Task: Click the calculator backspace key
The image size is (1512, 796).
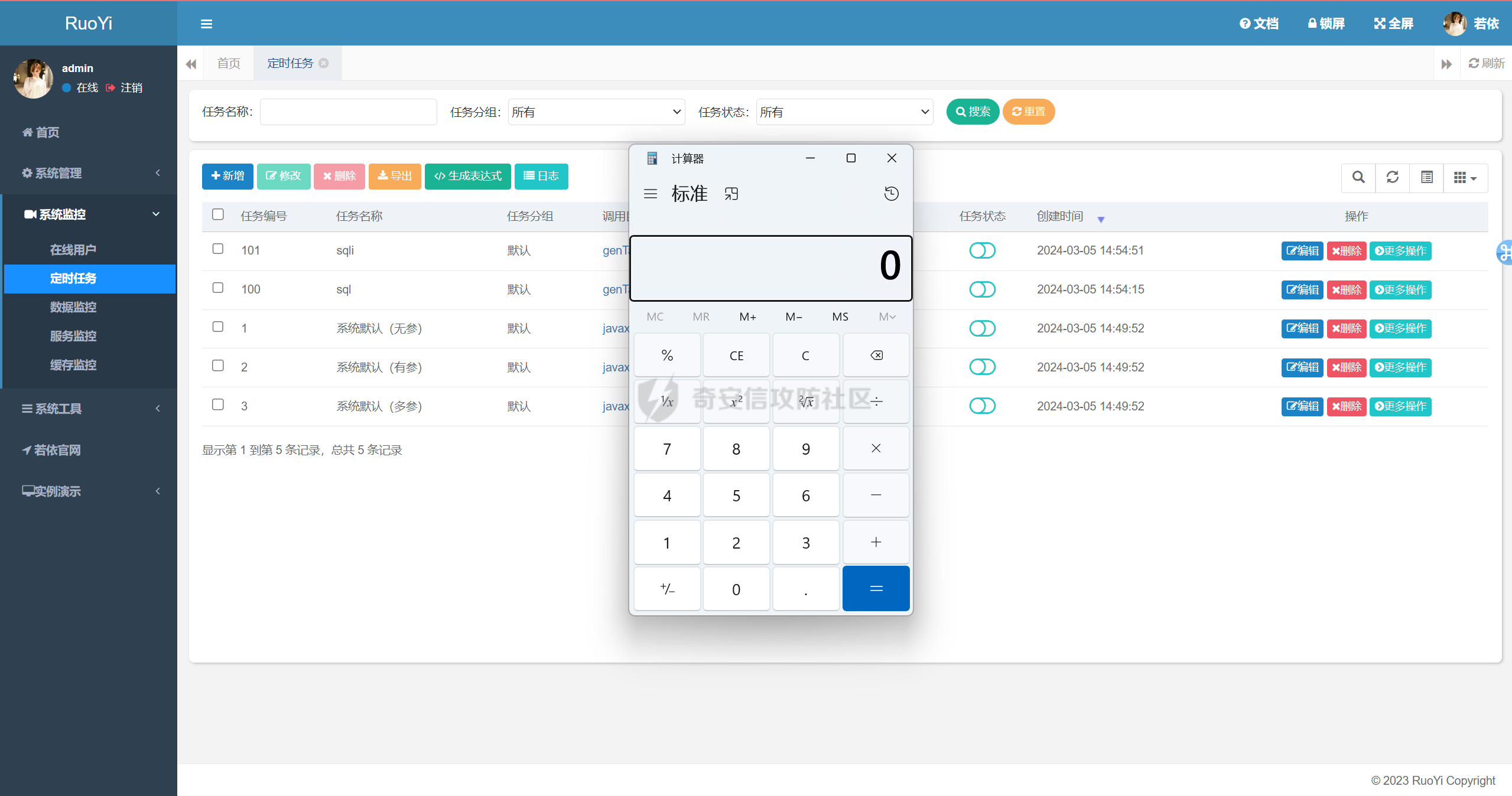Action: (876, 355)
